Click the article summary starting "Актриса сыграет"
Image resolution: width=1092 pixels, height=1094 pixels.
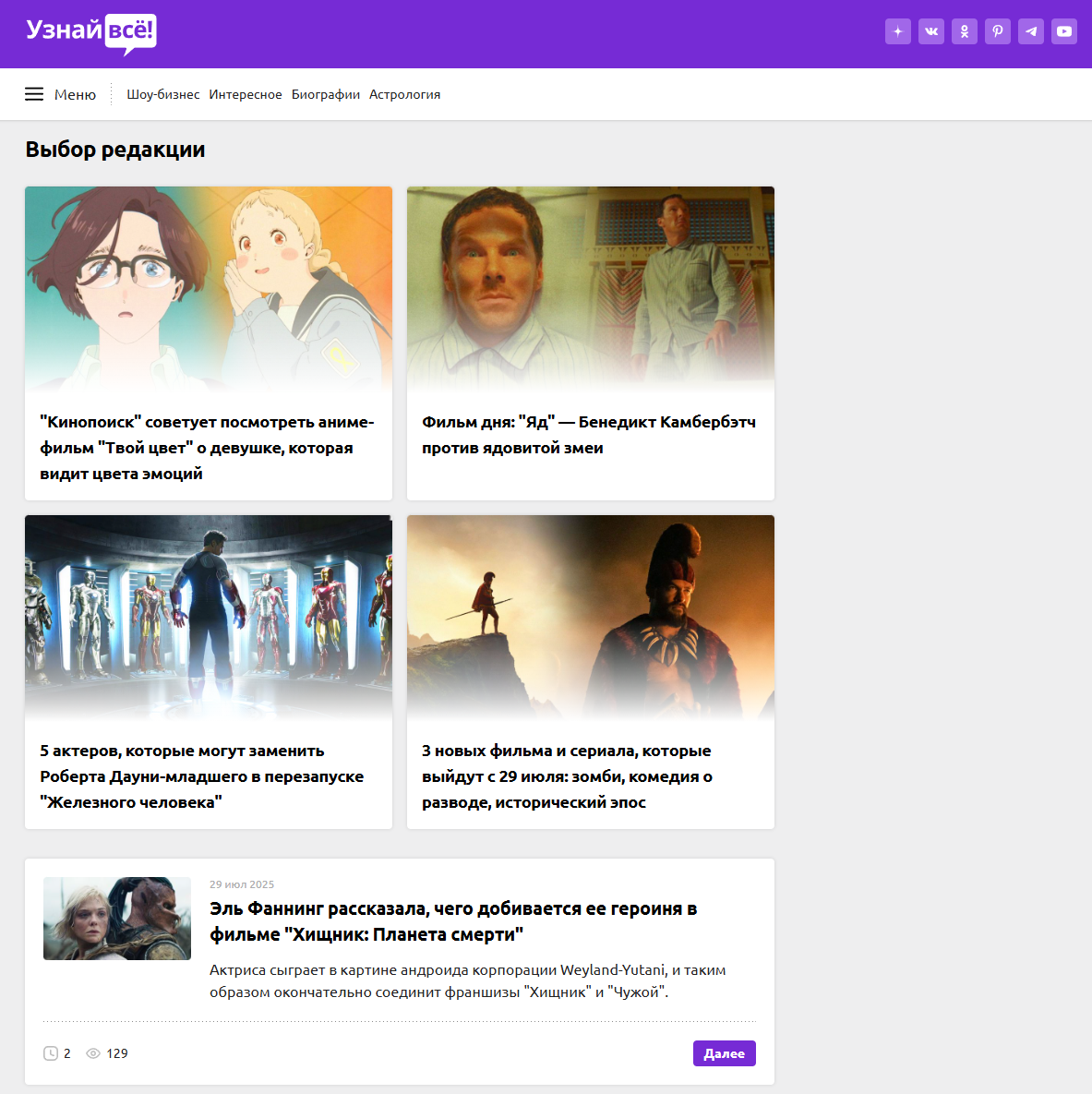pos(467,981)
